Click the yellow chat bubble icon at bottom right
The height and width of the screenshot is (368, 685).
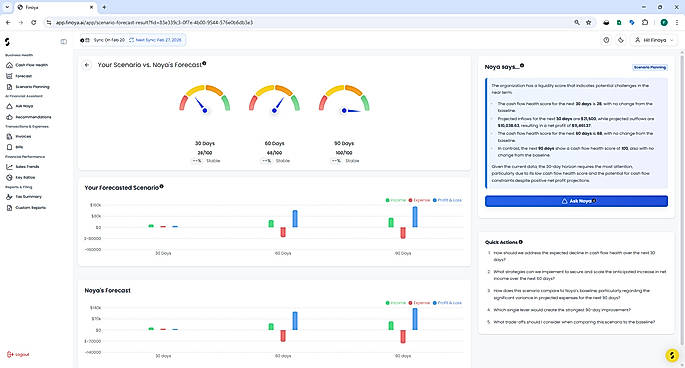672,355
